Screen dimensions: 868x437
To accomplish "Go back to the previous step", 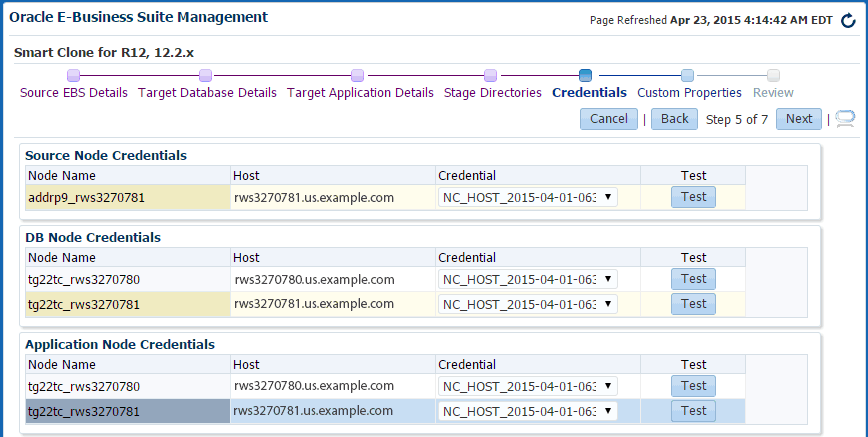I will click(674, 119).
